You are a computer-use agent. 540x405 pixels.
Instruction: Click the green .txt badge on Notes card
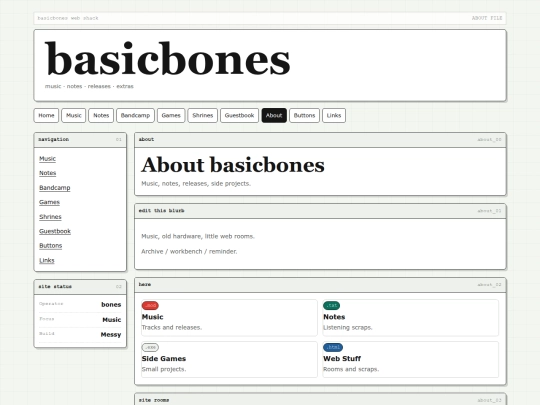tap(331, 305)
